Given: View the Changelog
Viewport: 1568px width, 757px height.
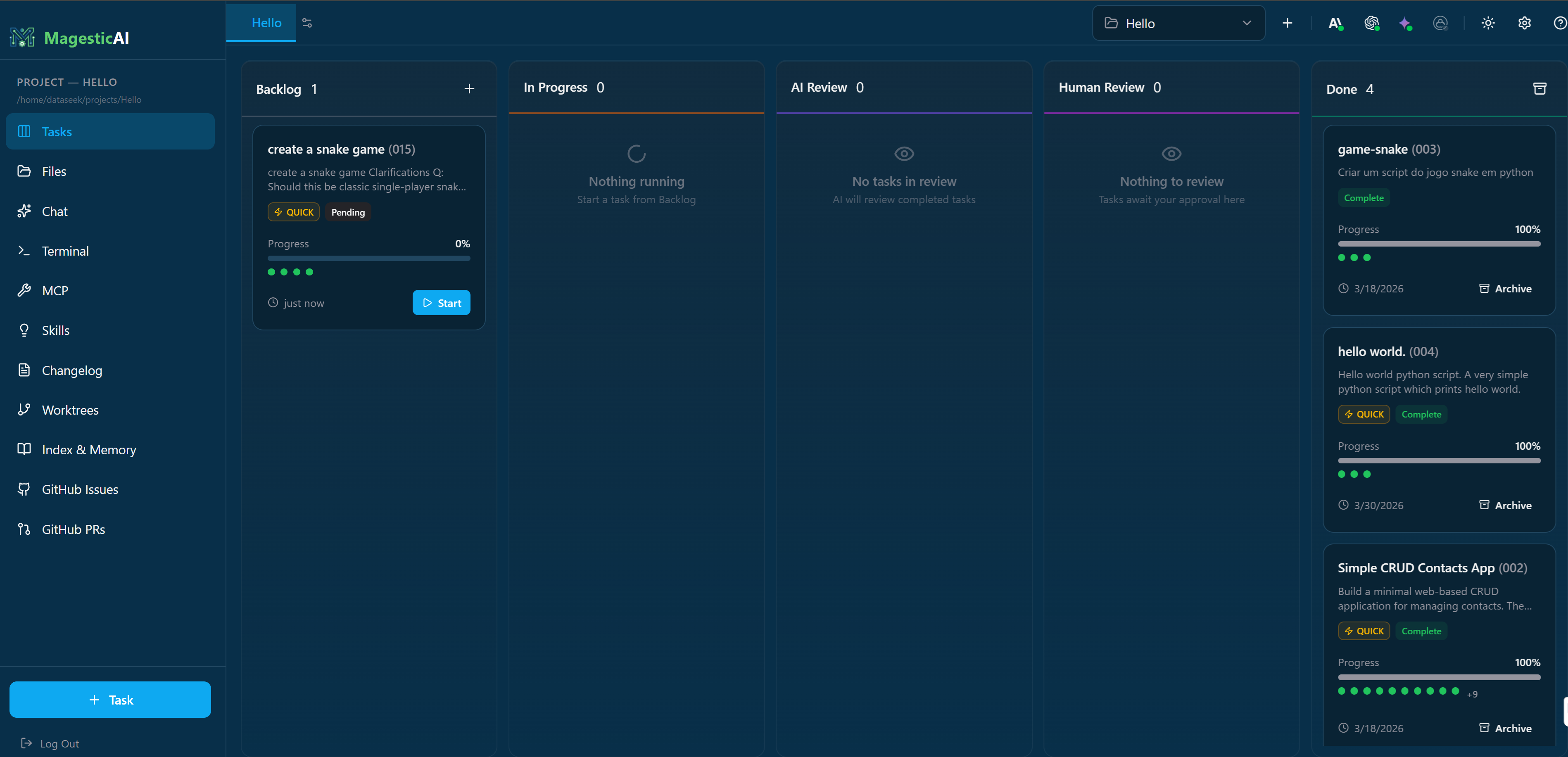Looking at the screenshot, I should point(110,370).
